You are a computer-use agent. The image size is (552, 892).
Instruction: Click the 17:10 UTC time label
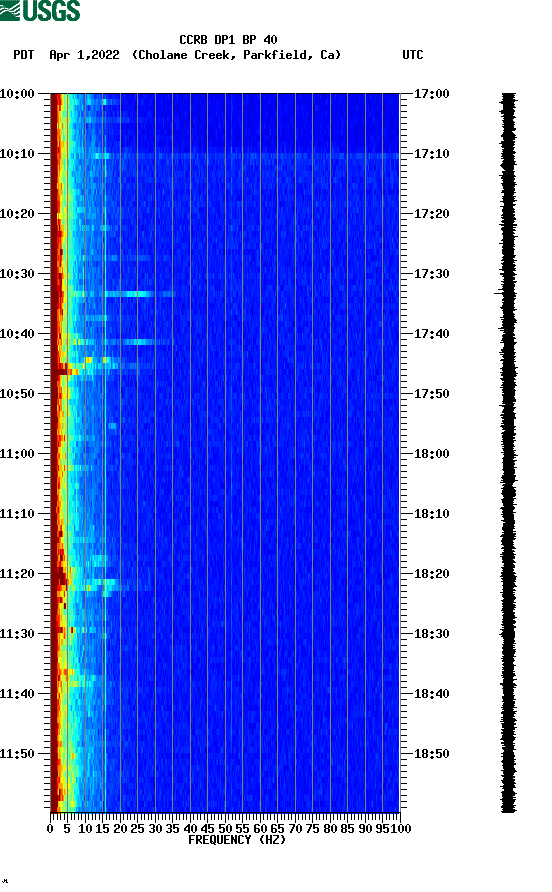(x=431, y=154)
